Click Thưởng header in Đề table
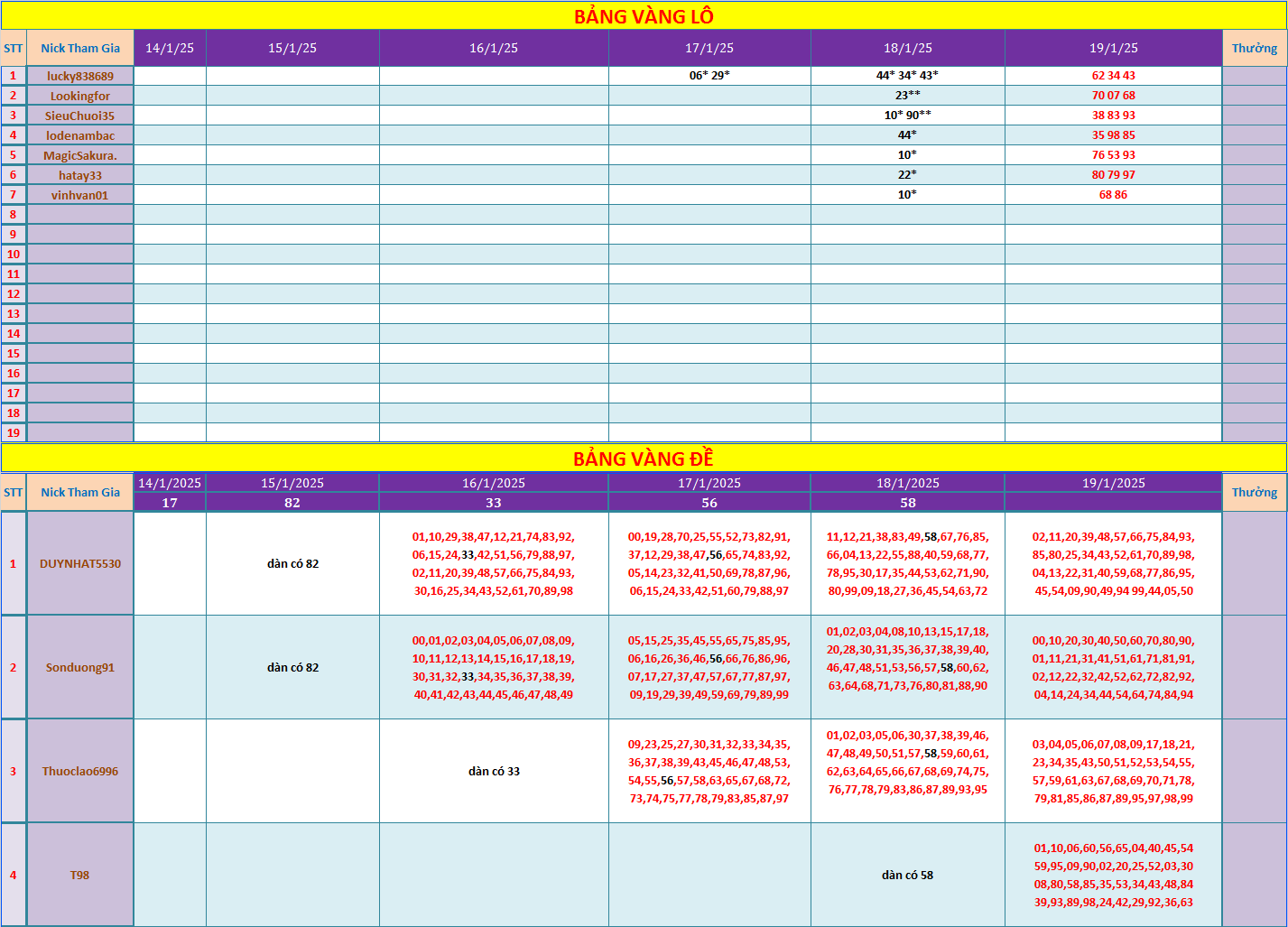The image size is (1288, 927). coord(1255,492)
